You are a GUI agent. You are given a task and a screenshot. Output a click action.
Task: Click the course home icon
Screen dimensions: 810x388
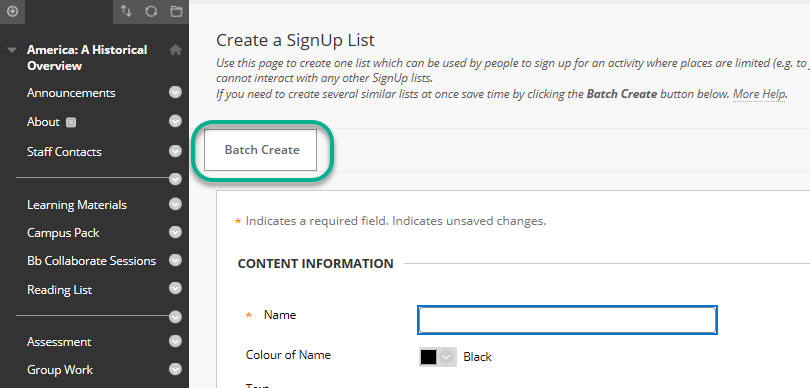176,50
